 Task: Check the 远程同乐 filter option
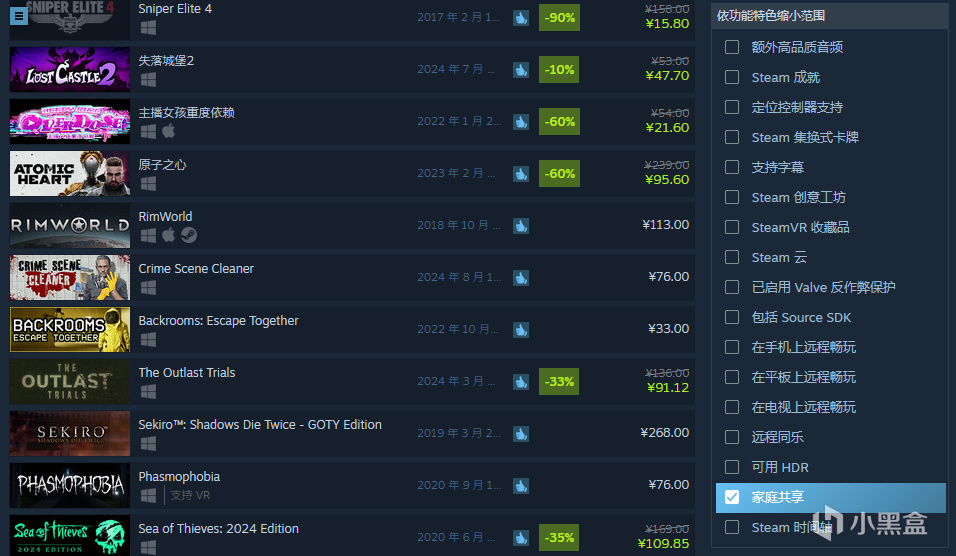[x=732, y=437]
